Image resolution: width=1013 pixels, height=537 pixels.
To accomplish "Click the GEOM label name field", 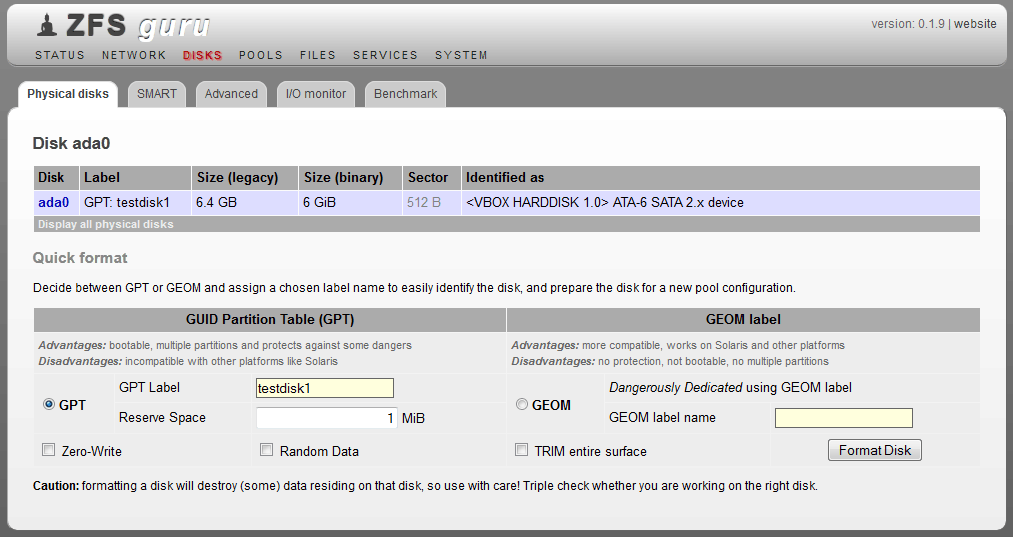I will click(x=843, y=418).
